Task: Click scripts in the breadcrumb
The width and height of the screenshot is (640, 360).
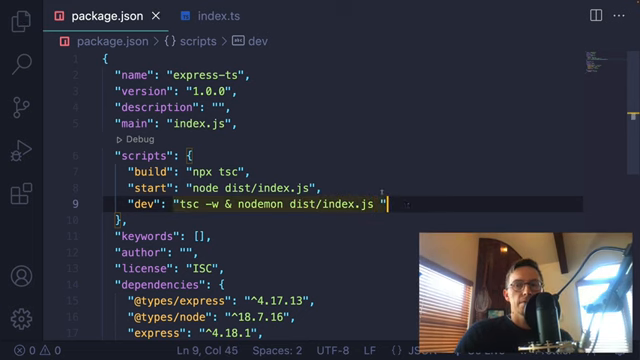Action: [198, 41]
